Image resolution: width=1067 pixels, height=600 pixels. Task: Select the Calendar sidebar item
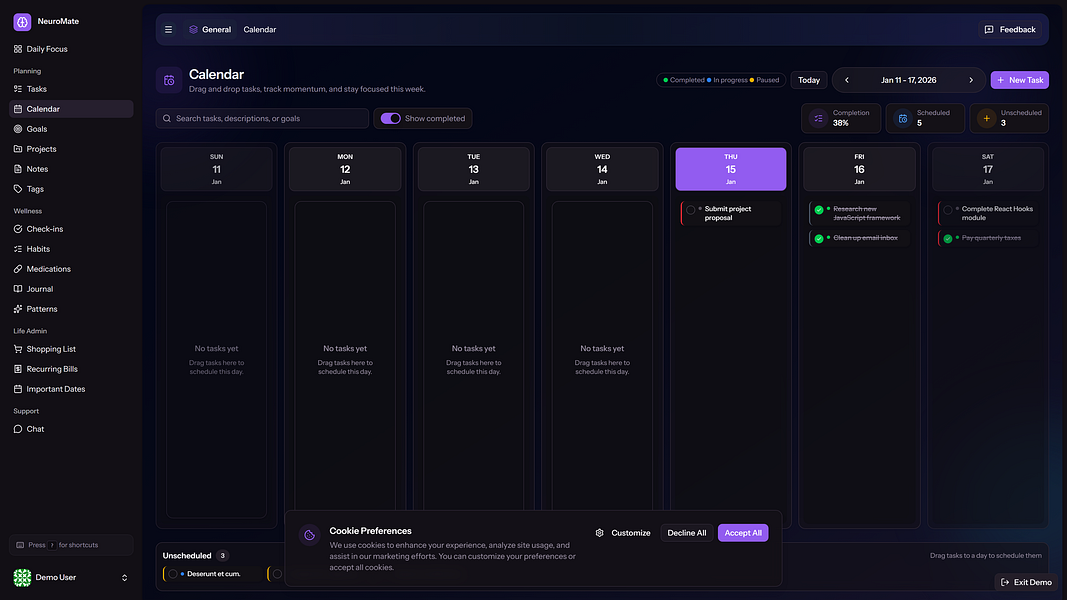pos(71,109)
